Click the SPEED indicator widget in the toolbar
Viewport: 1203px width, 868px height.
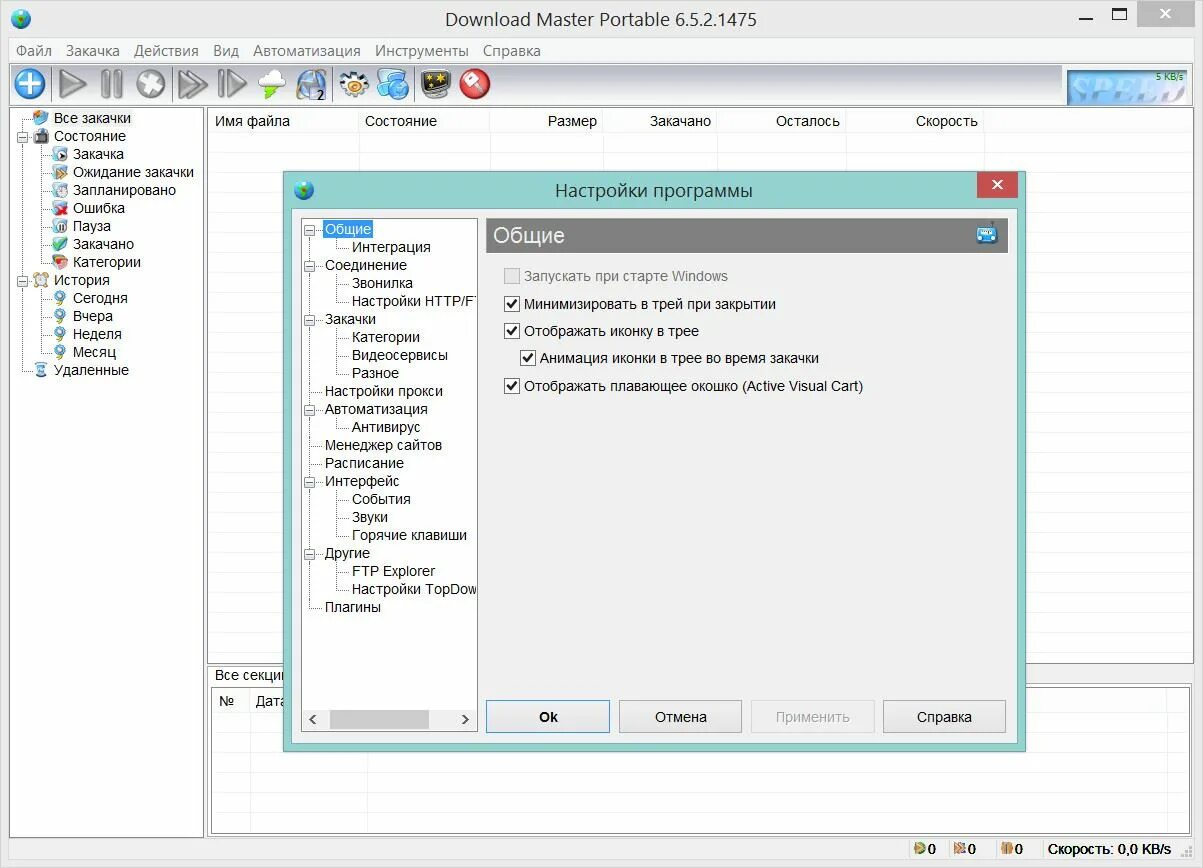click(x=1127, y=87)
